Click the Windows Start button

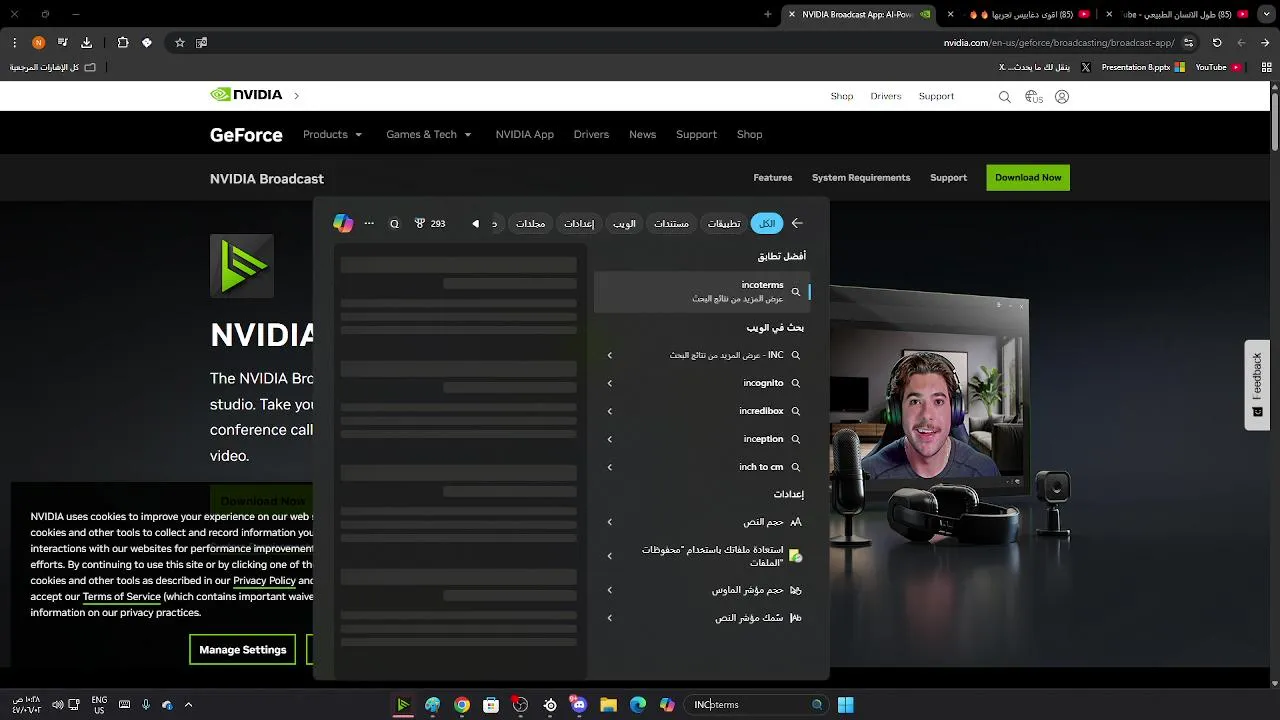click(x=846, y=705)
